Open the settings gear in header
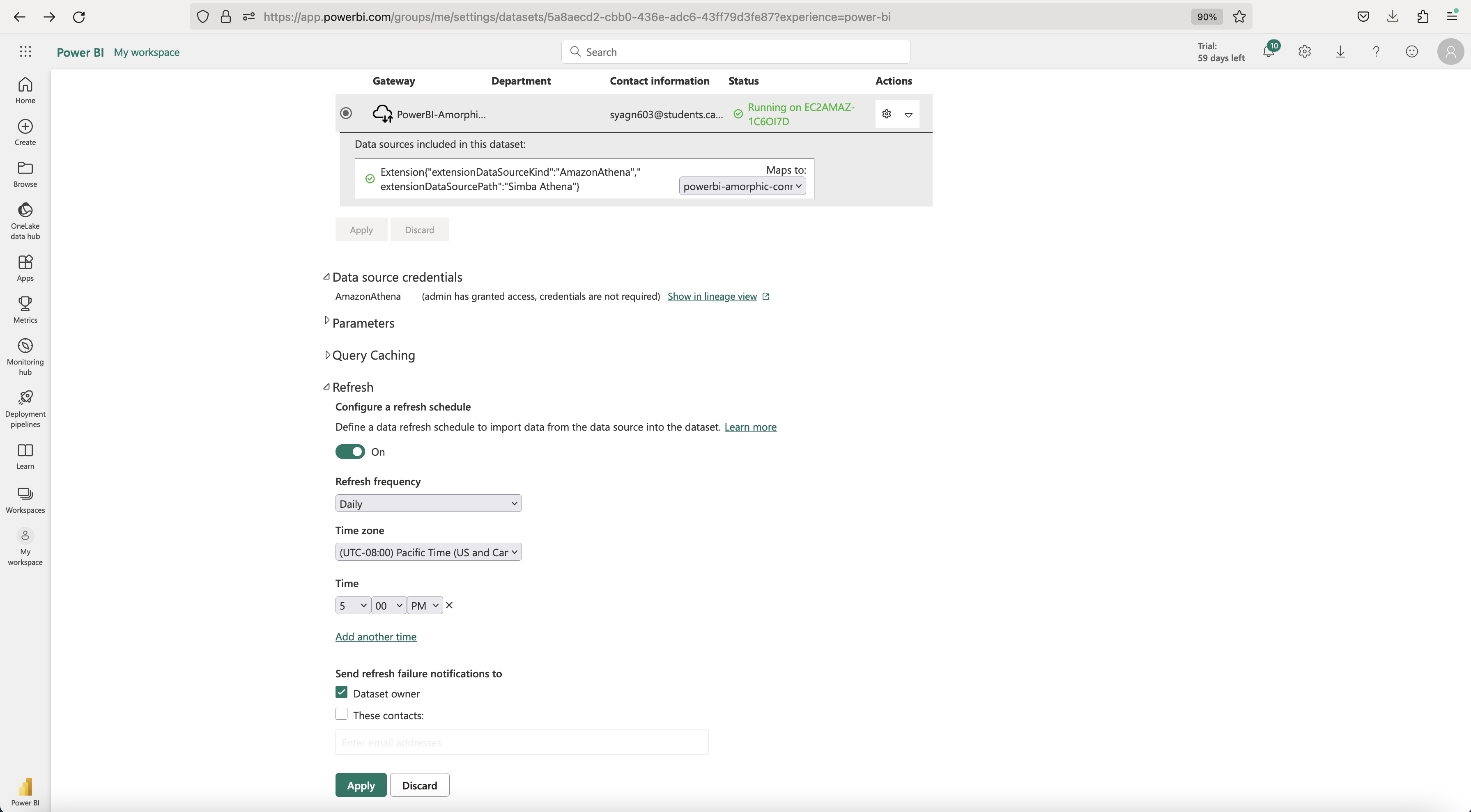Image resolution: width=1471 pixels, height=812 pixels. [x=1304, y=51]
